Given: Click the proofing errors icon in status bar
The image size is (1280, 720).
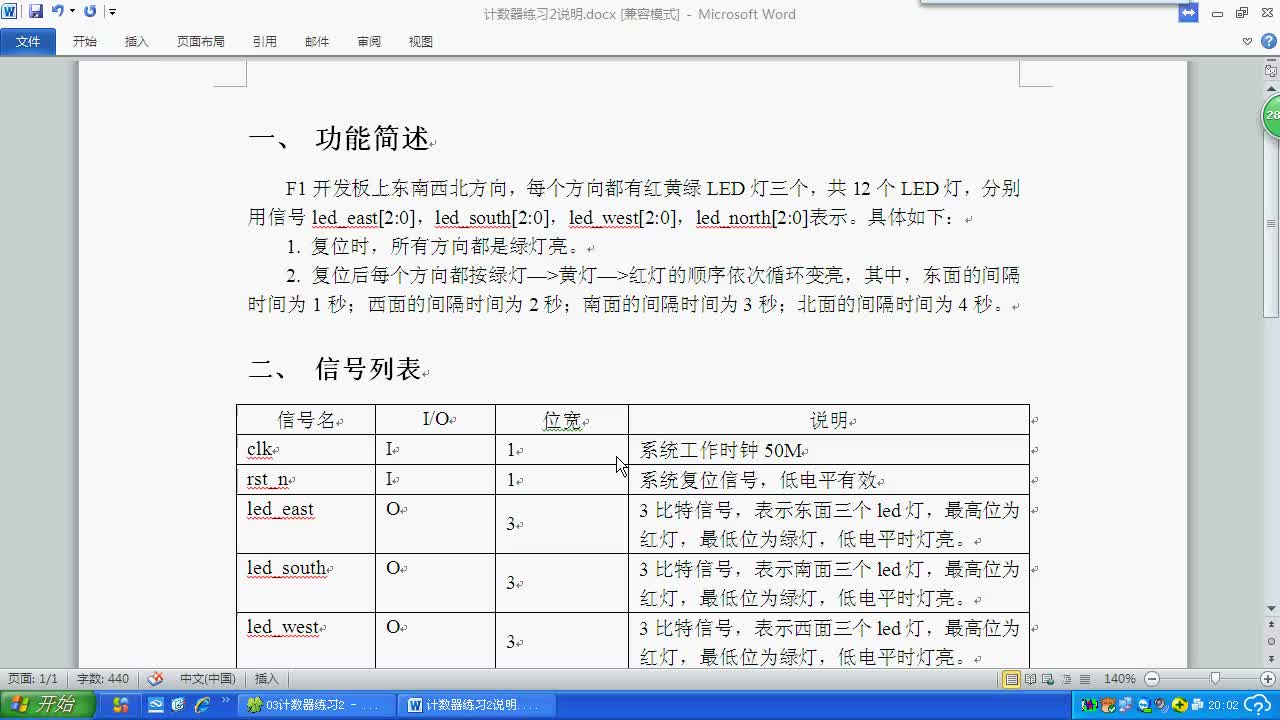Looking at the screenshot, I should click(155, 679).
